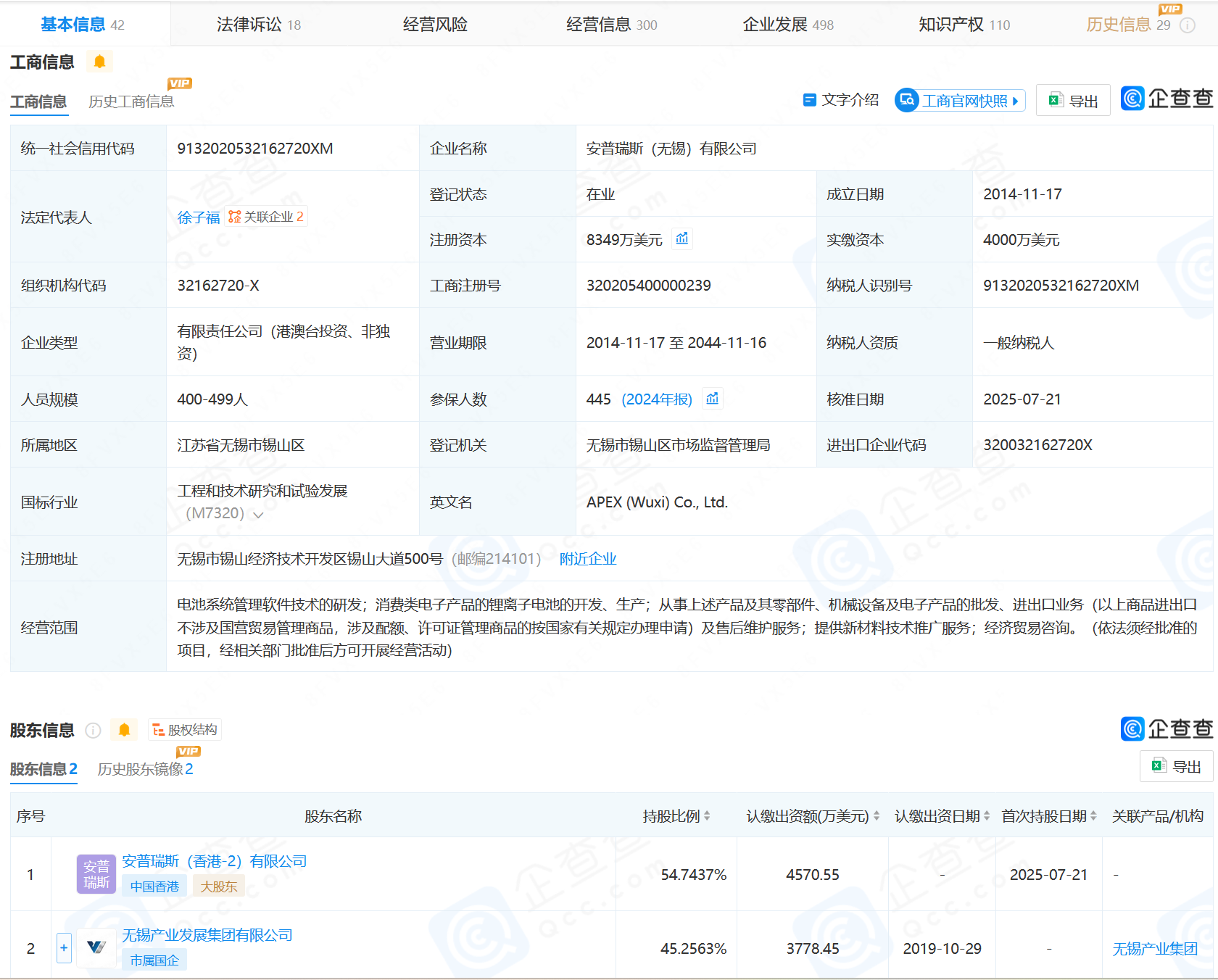
Task: Open the (2024年报) link
Action: pos(657,399)
